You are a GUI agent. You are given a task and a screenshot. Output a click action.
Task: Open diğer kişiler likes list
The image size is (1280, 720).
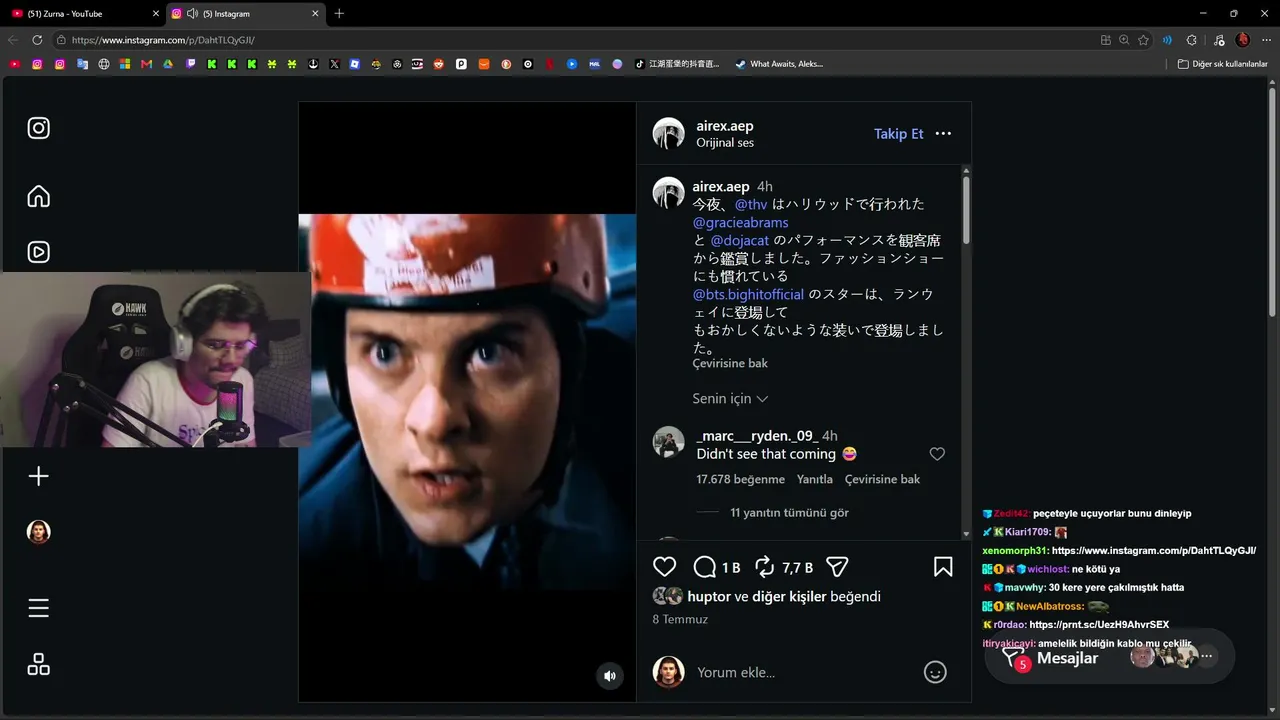tap(788, 596)
